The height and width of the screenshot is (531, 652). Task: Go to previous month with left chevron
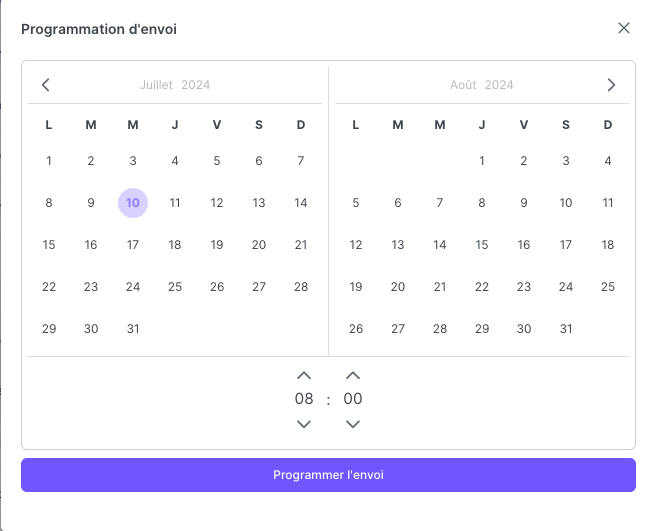click(46, 85)
